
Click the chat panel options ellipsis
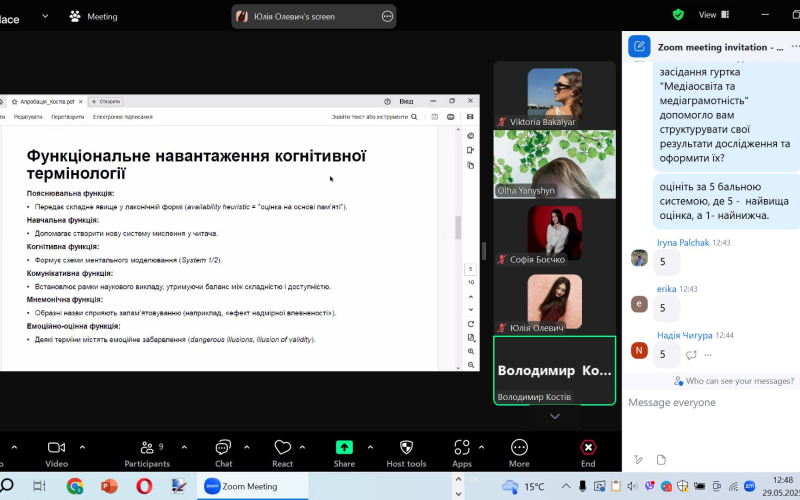(795, 46)
